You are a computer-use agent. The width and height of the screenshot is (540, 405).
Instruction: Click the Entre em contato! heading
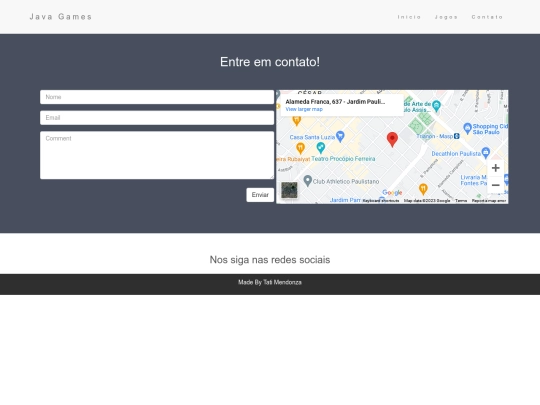(x=270, y=62)
